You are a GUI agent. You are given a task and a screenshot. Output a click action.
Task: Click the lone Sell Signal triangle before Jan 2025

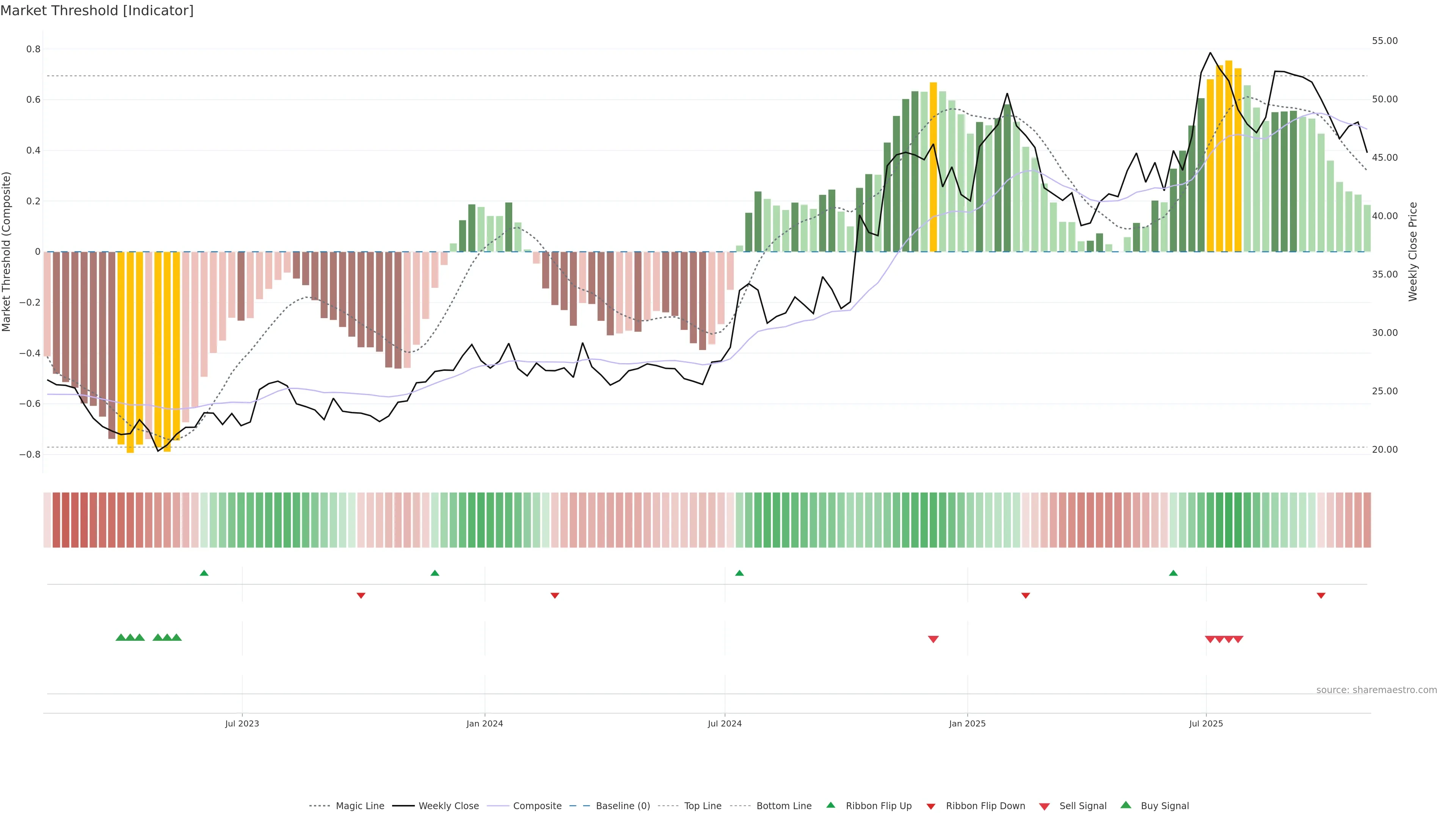(x=933, y=639)
